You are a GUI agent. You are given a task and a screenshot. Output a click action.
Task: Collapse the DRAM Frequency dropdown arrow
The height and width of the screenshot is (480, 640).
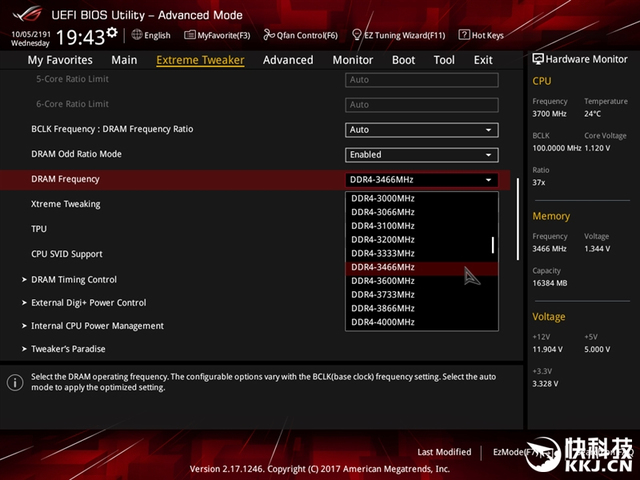[488, 180]
